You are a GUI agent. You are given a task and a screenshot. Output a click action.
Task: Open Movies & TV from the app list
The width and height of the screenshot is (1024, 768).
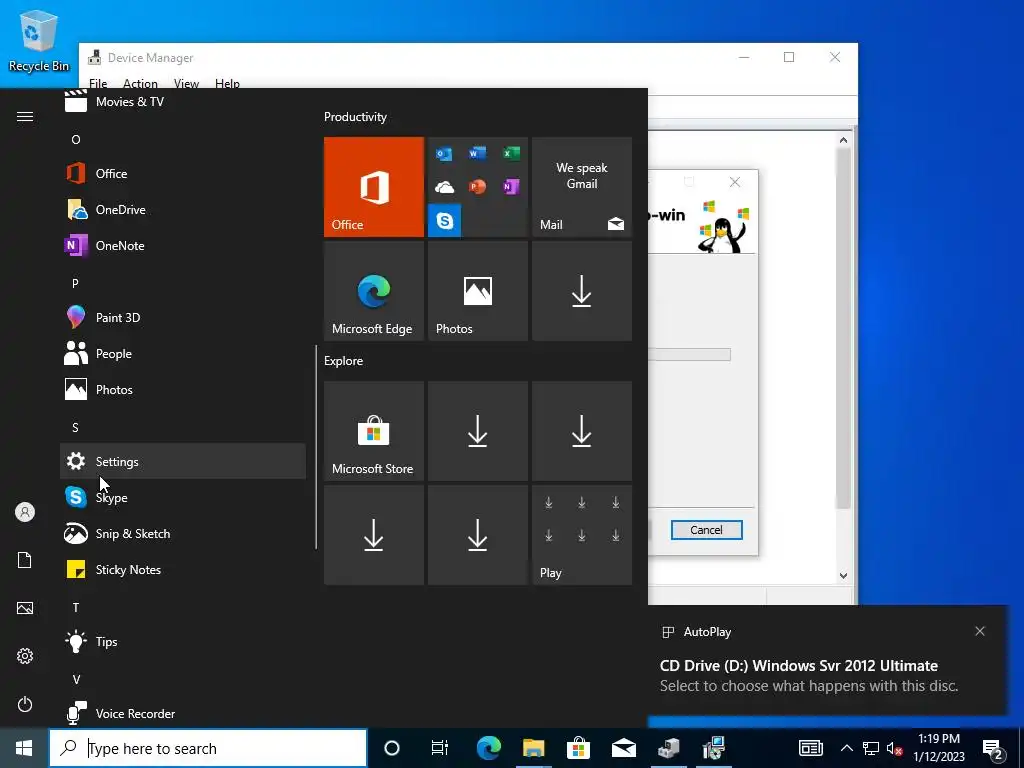tap(183, 101)
